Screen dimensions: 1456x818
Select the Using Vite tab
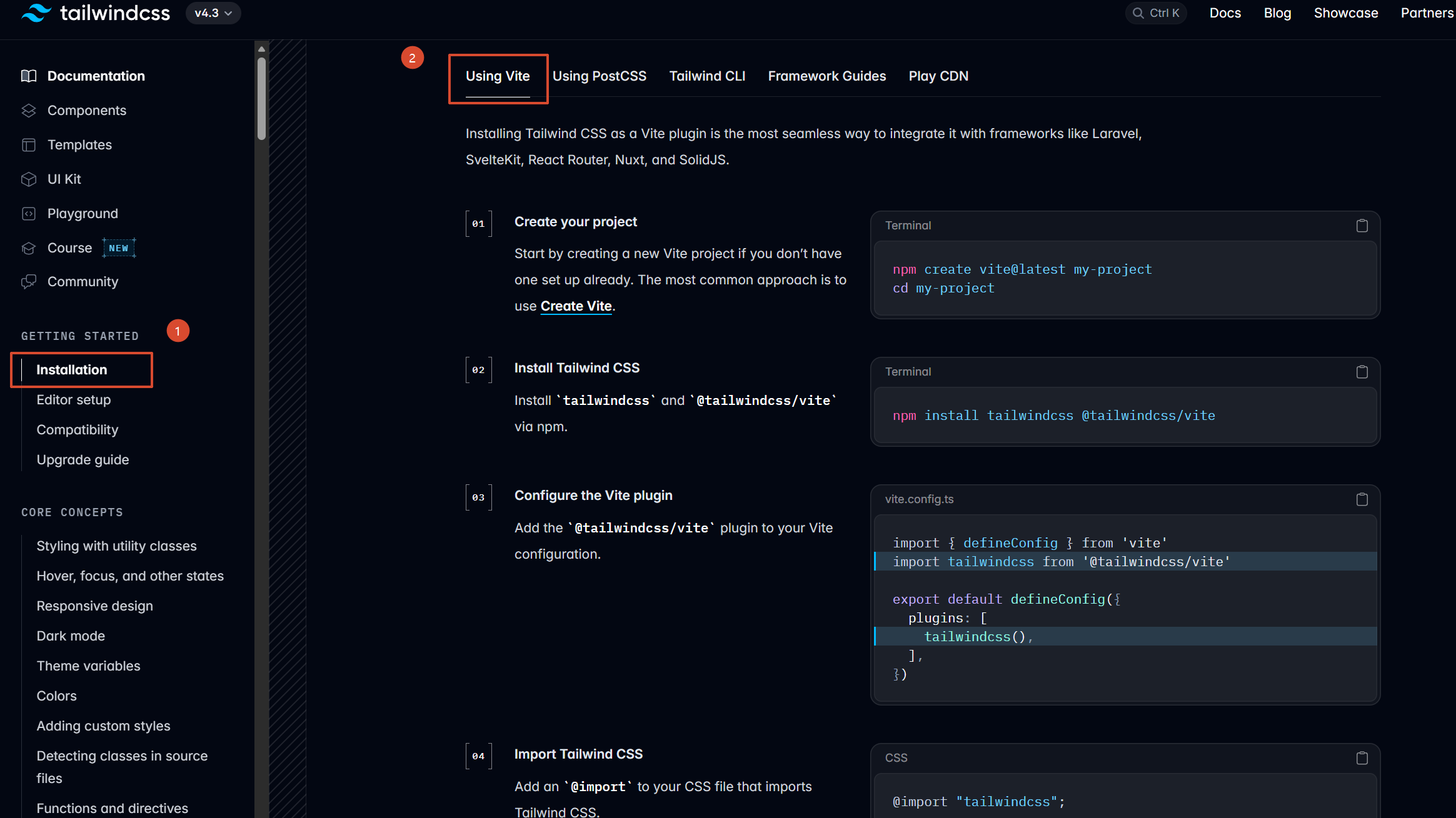498,76
